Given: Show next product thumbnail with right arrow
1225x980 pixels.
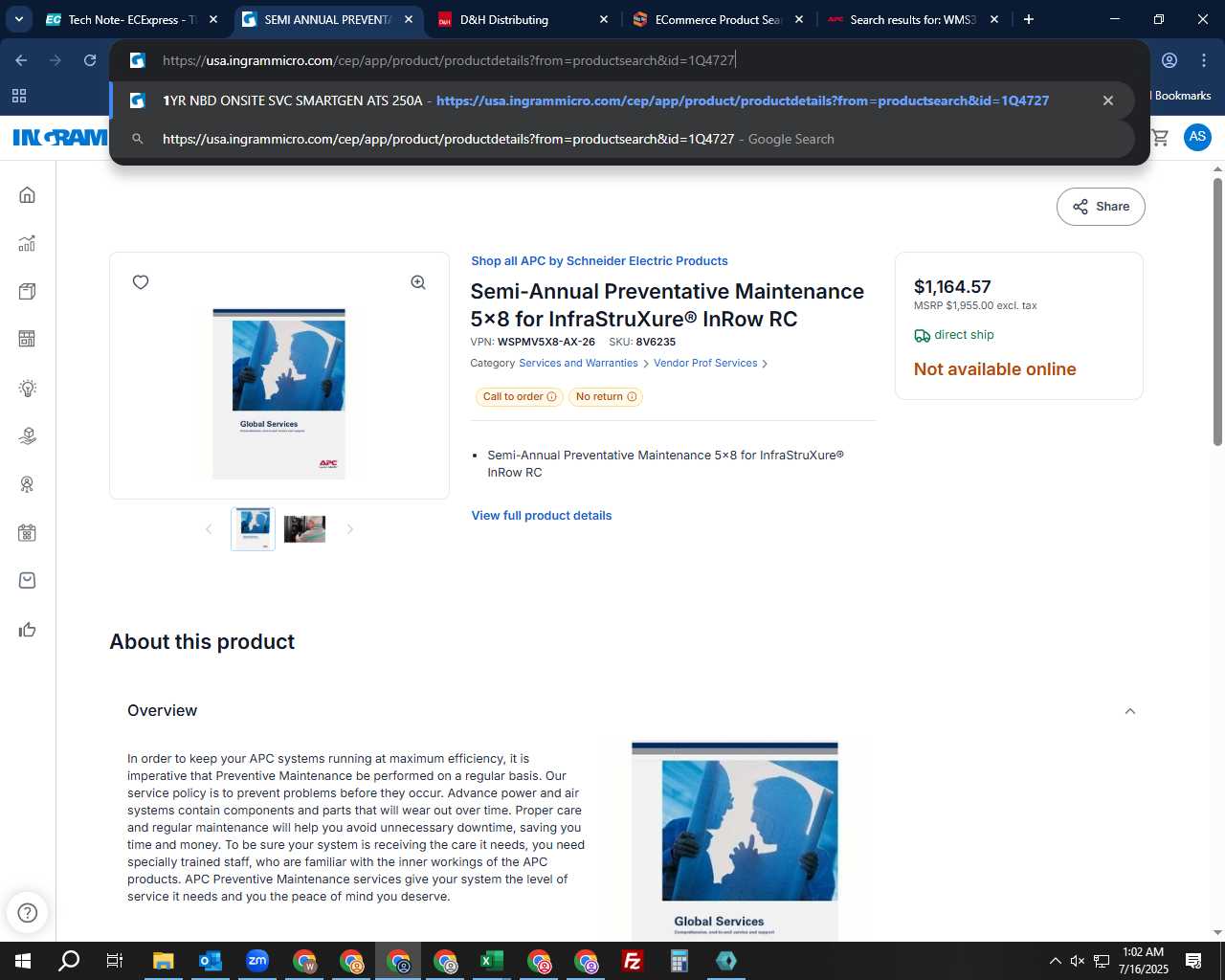Looking at the screenshot, I should [x=350, y=529].
